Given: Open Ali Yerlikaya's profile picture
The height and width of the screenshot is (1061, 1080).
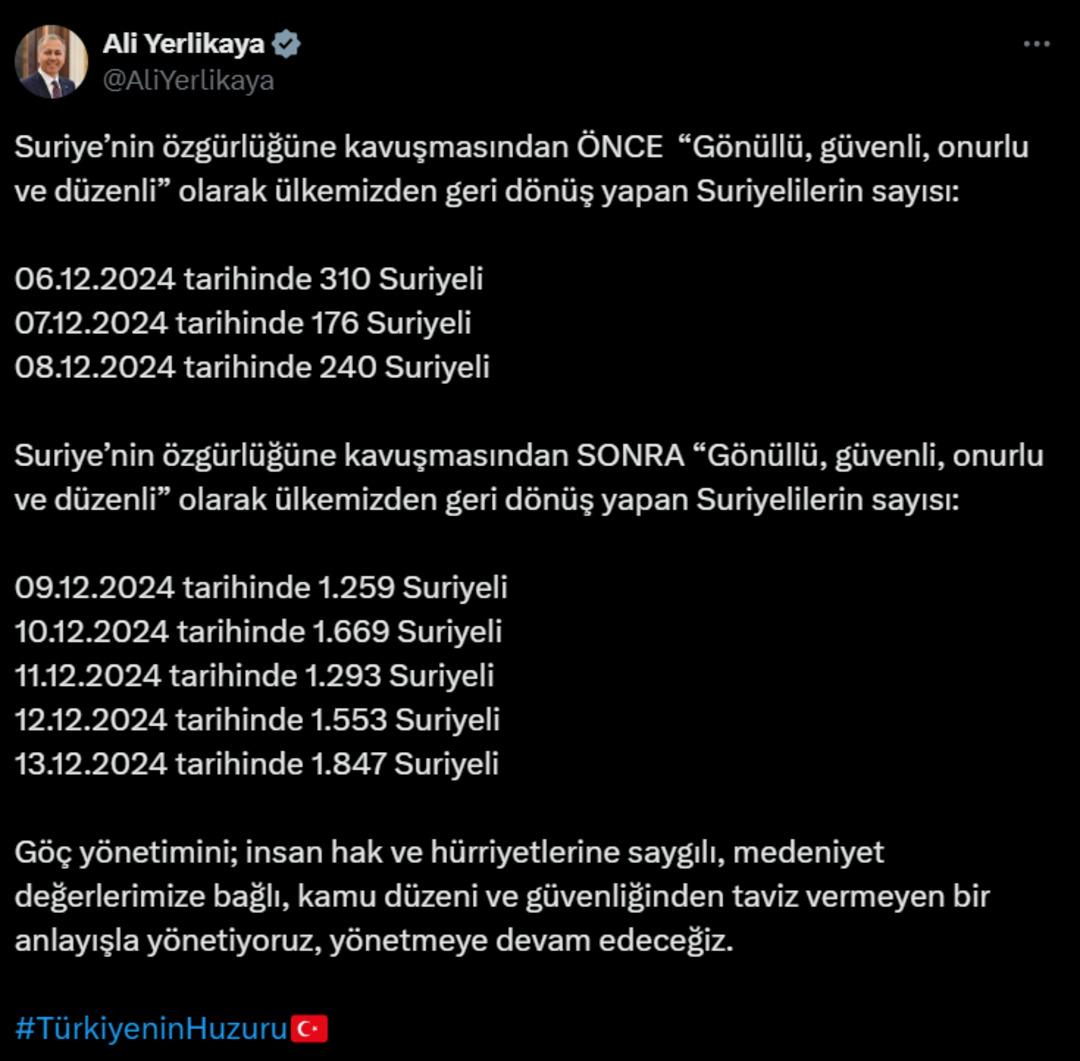Looking at the screenshot, I should click(51, 62).
